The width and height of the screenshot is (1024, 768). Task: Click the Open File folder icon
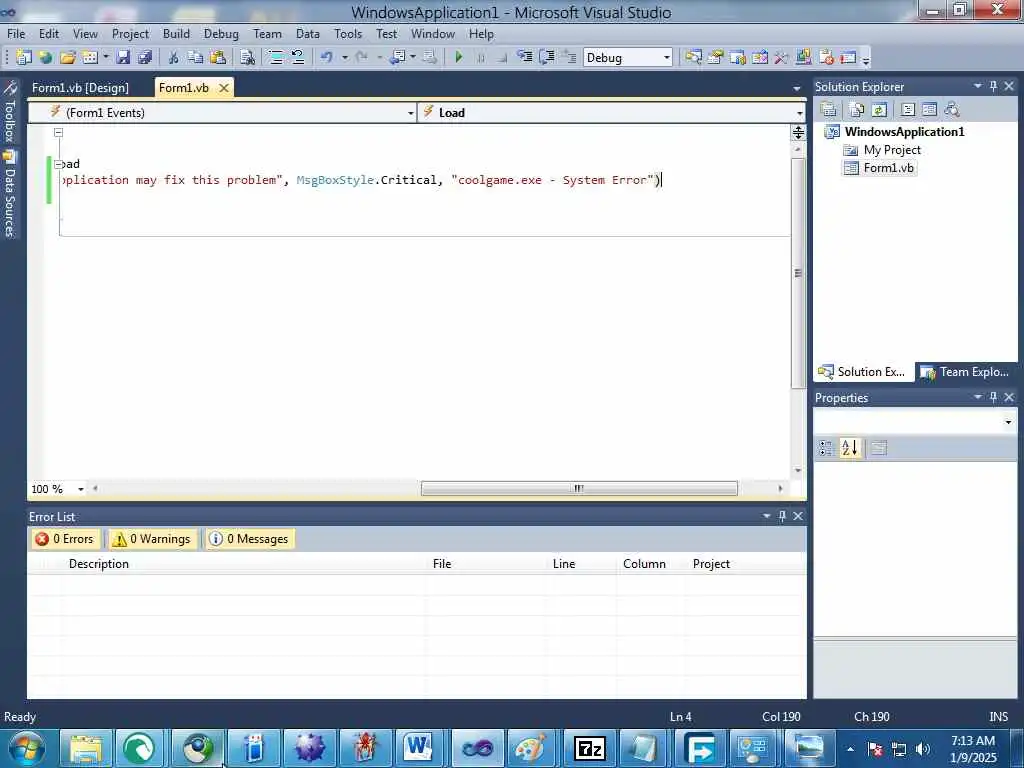[x=67, y=57]
